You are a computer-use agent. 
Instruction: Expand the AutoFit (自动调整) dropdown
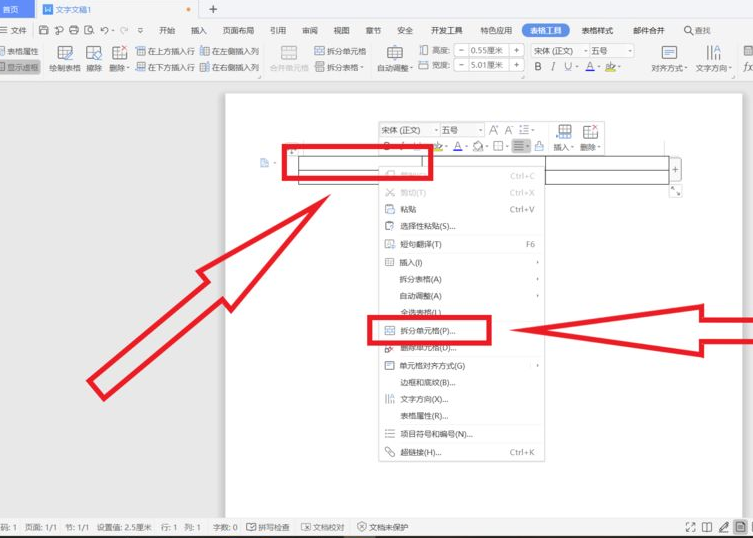(x=395, y=58)
